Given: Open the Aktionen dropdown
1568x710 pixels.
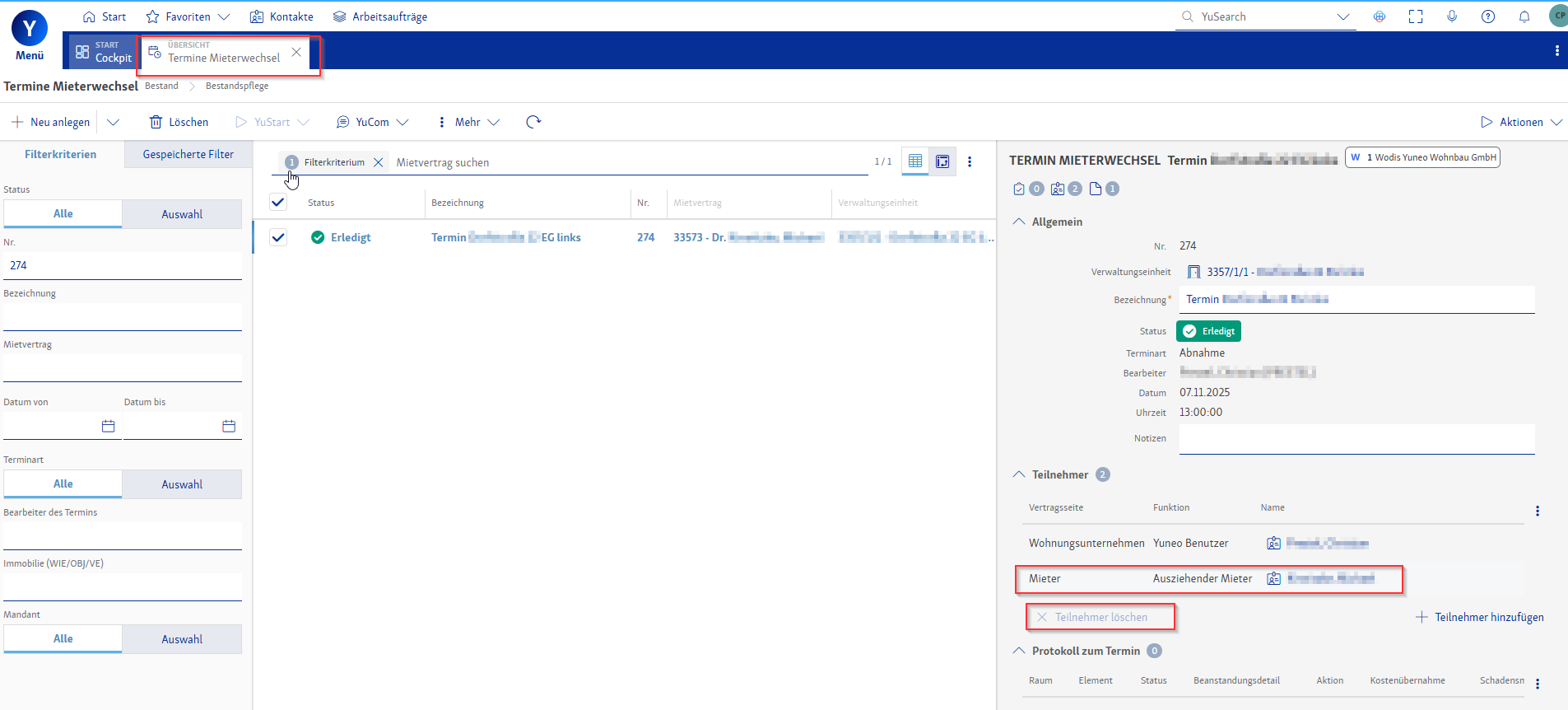Looking at the screenshot, I should [x=1521, y=122].
